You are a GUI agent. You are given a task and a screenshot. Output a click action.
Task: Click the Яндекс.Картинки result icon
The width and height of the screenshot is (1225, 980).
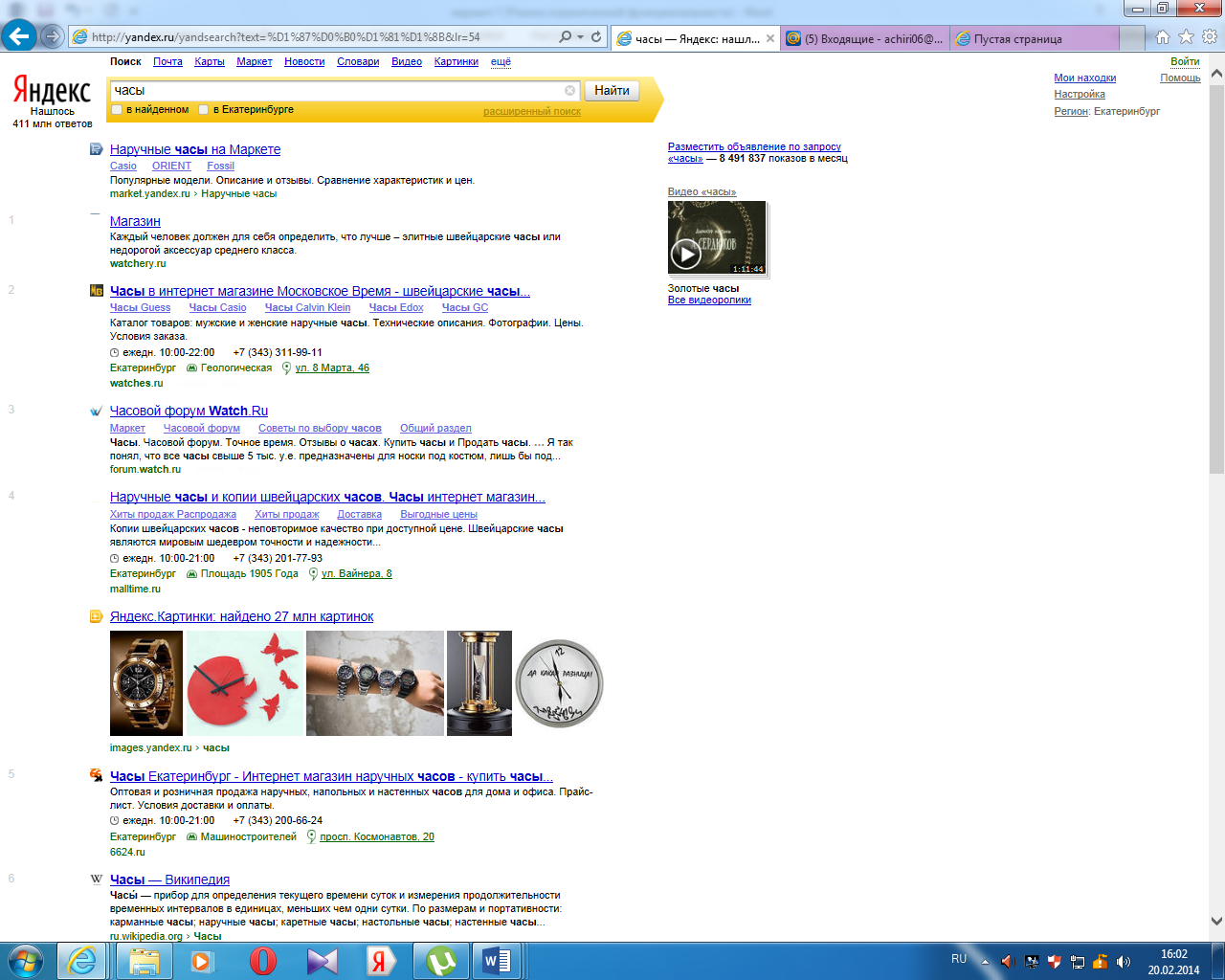pos(96,616)
